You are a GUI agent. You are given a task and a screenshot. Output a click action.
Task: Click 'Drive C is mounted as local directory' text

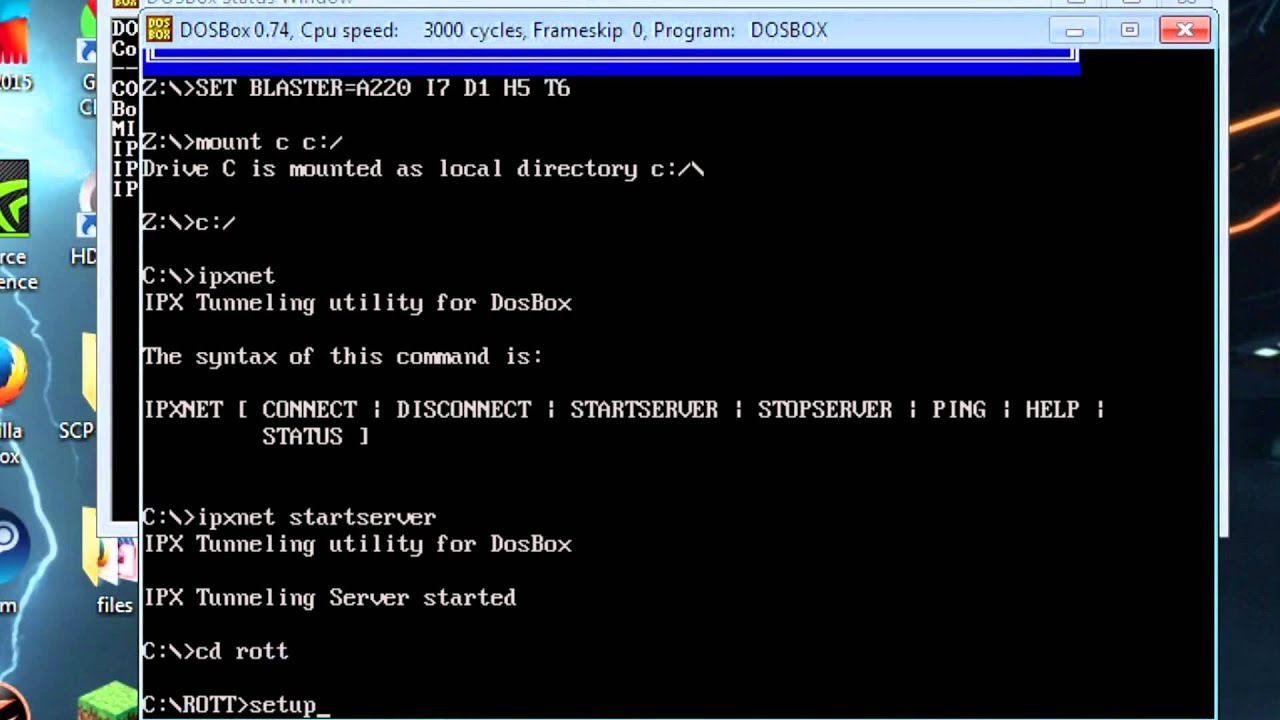[392, 169]
